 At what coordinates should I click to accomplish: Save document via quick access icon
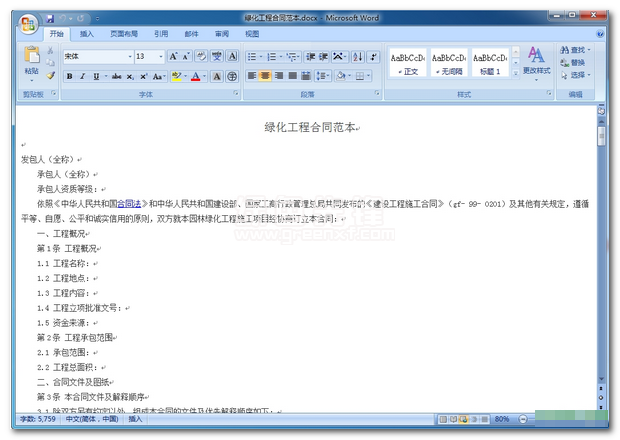[x=50, y=19]
